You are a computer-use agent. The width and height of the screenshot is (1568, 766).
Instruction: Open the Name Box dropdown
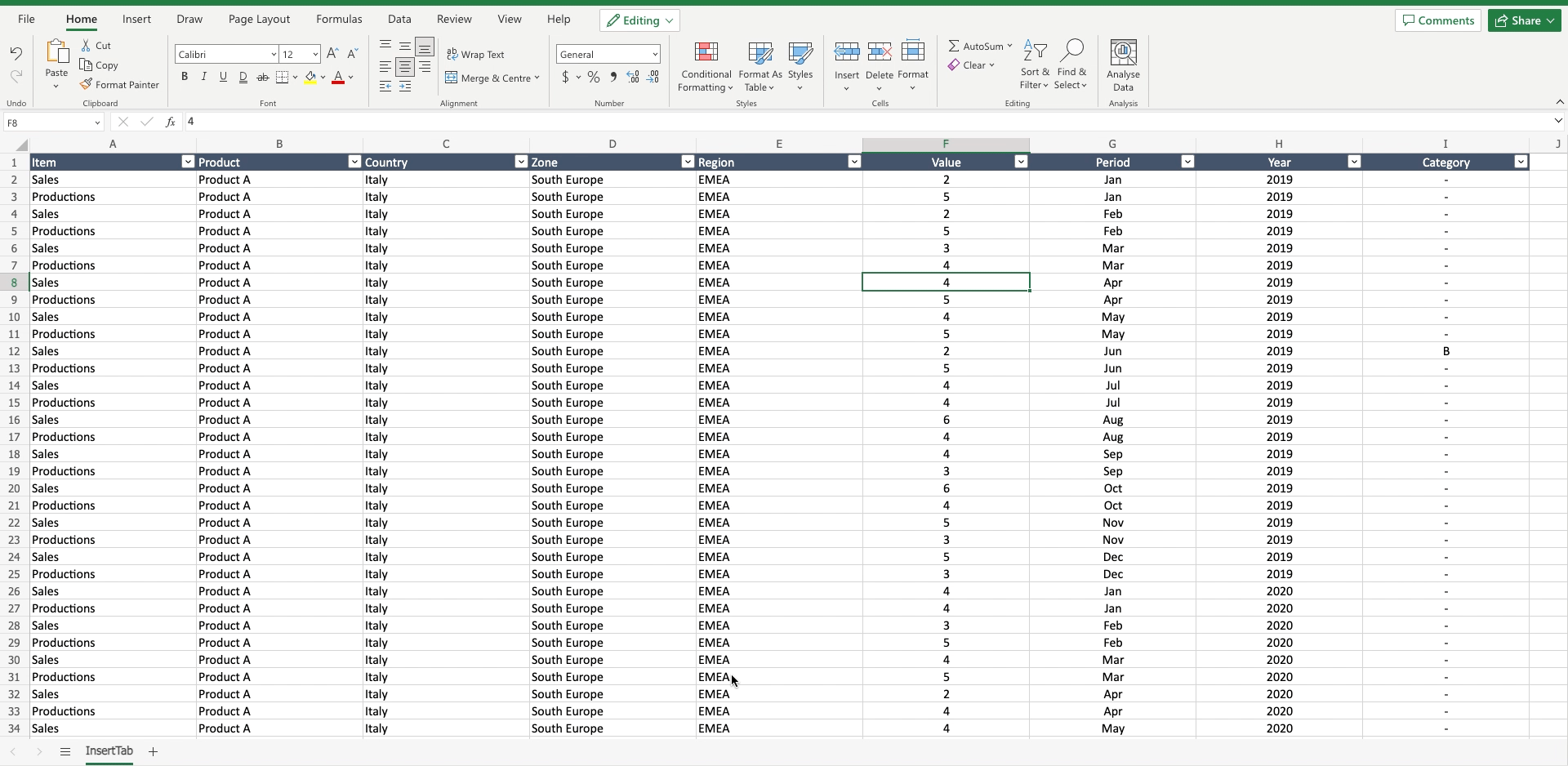(97, 122)
